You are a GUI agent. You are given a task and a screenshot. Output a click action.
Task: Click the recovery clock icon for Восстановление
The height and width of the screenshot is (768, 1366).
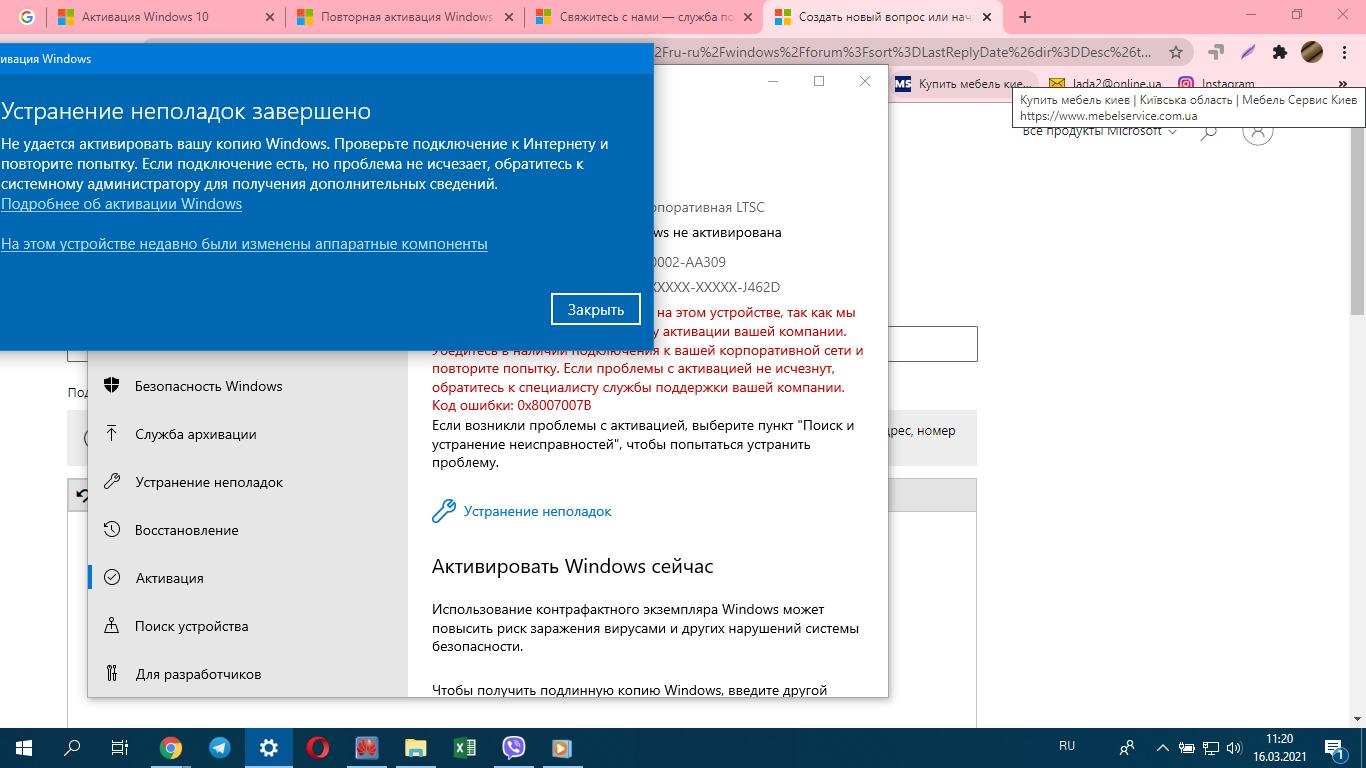[x=112, y=530]
